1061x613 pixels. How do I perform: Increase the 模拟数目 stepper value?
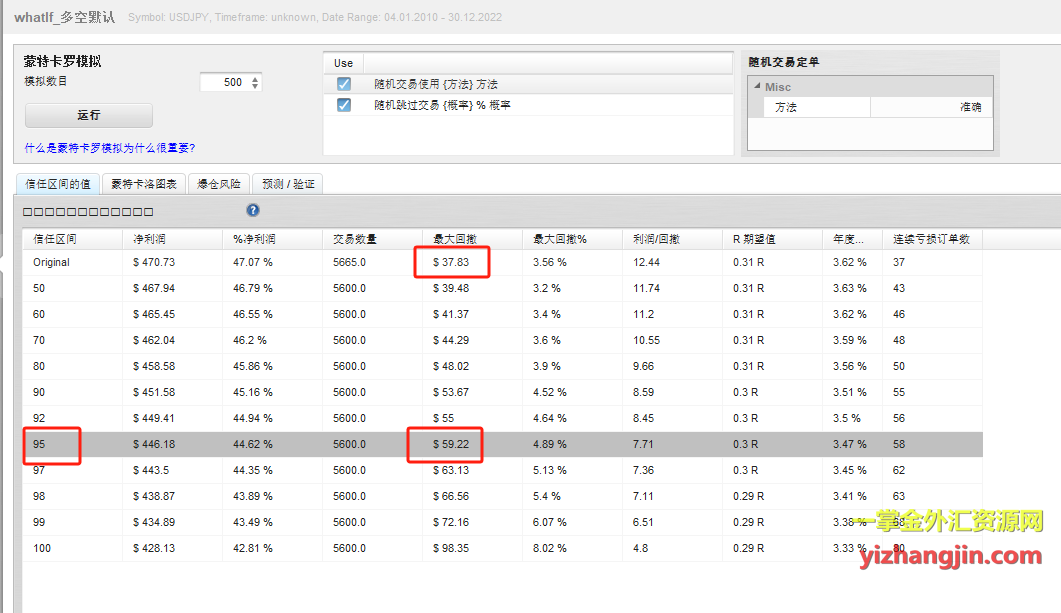coord(255,79)
